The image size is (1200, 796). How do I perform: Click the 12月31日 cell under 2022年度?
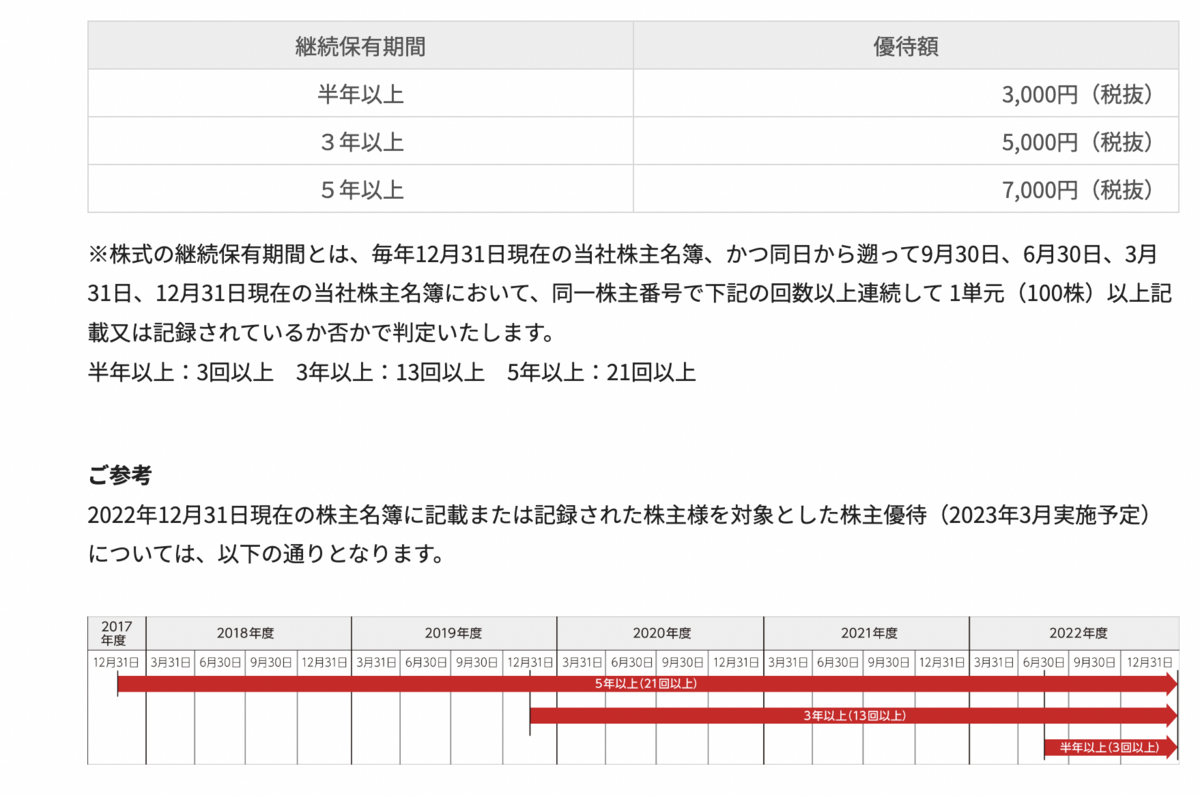tap(1150, 661)
